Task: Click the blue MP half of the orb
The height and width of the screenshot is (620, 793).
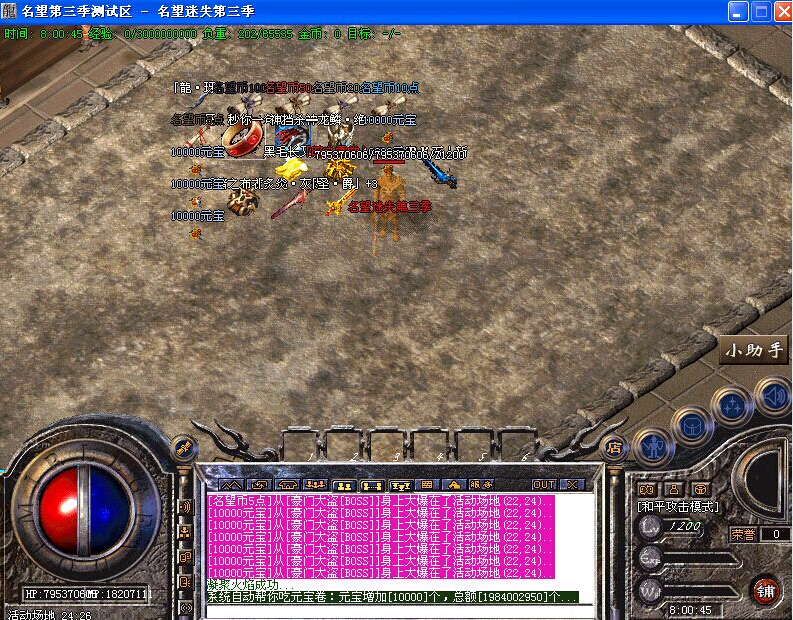Action: pos(109,511)
